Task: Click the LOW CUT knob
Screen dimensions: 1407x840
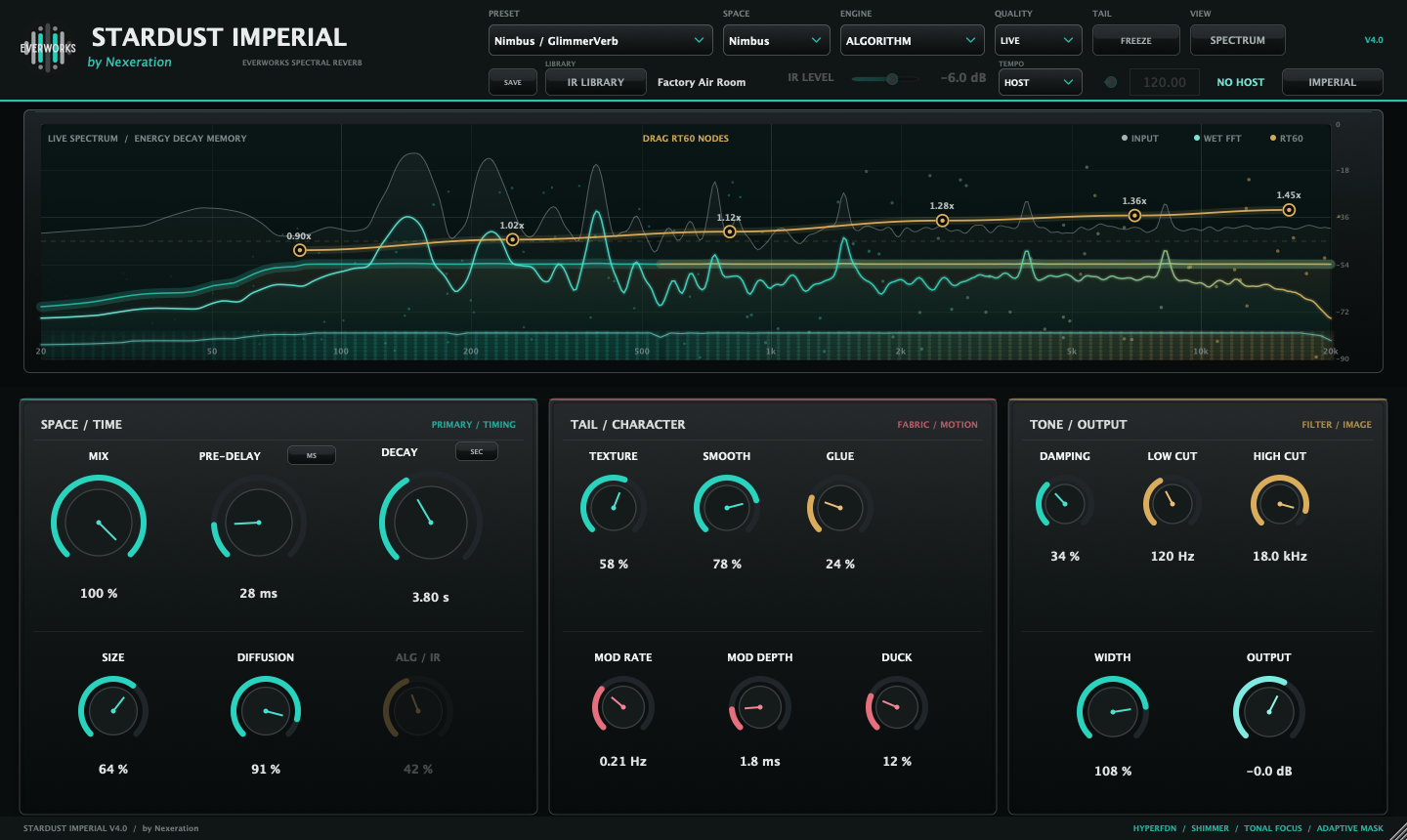Action: tap(1172, 503)
